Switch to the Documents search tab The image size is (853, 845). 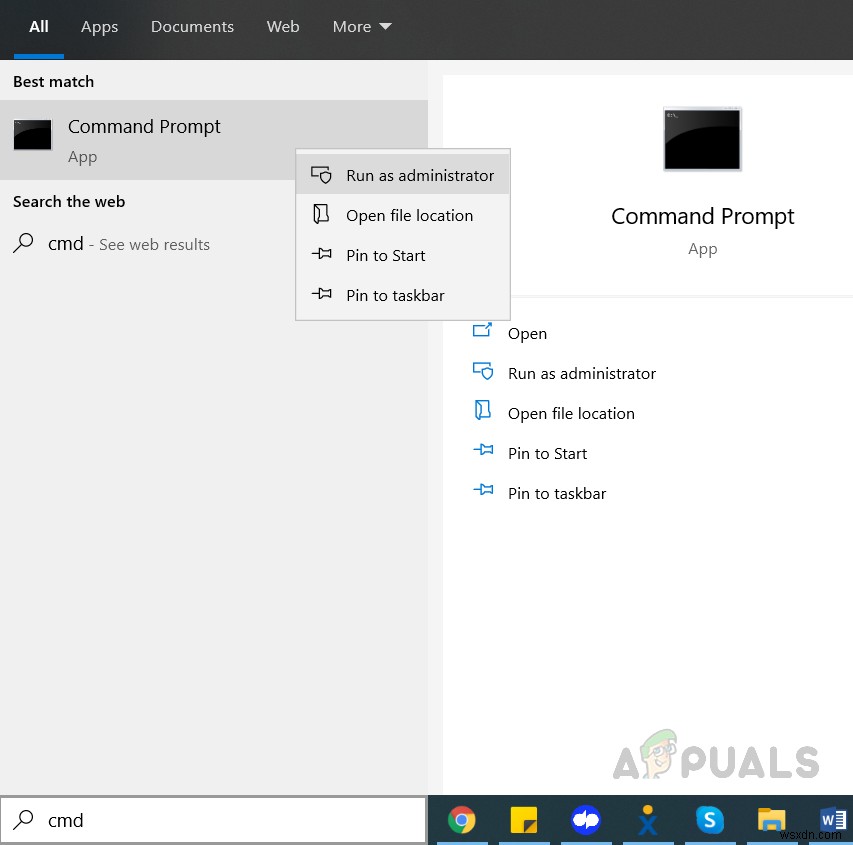[192, 27]
